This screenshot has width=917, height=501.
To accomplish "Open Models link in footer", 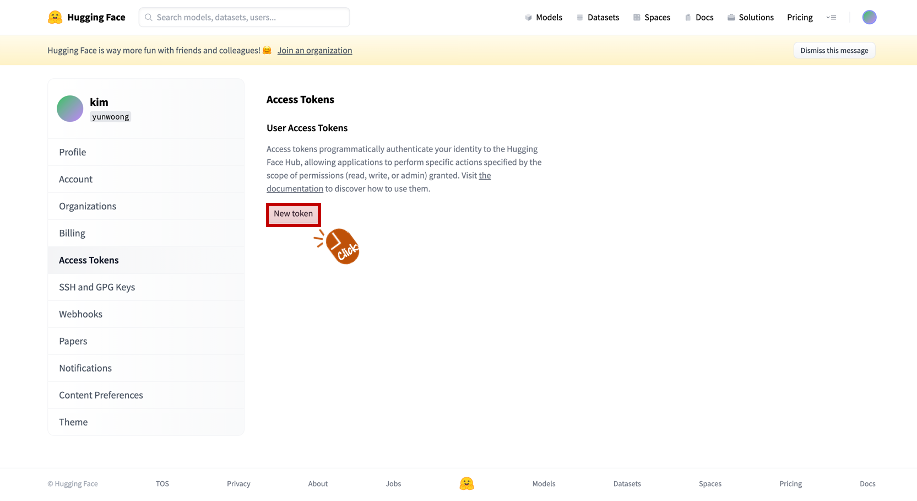I will 544,483.
